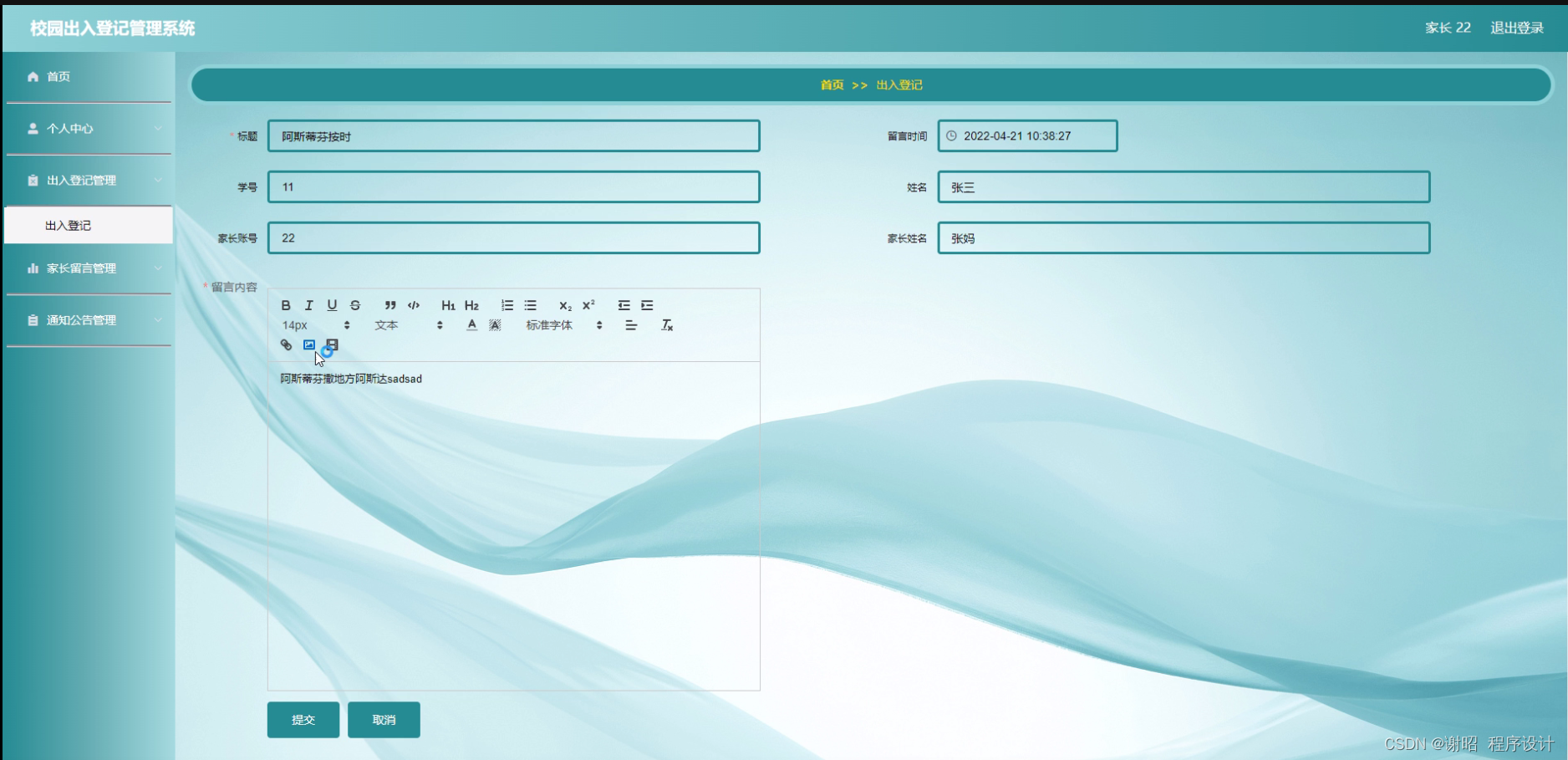Toggle superscript formatting

(589, 304)
